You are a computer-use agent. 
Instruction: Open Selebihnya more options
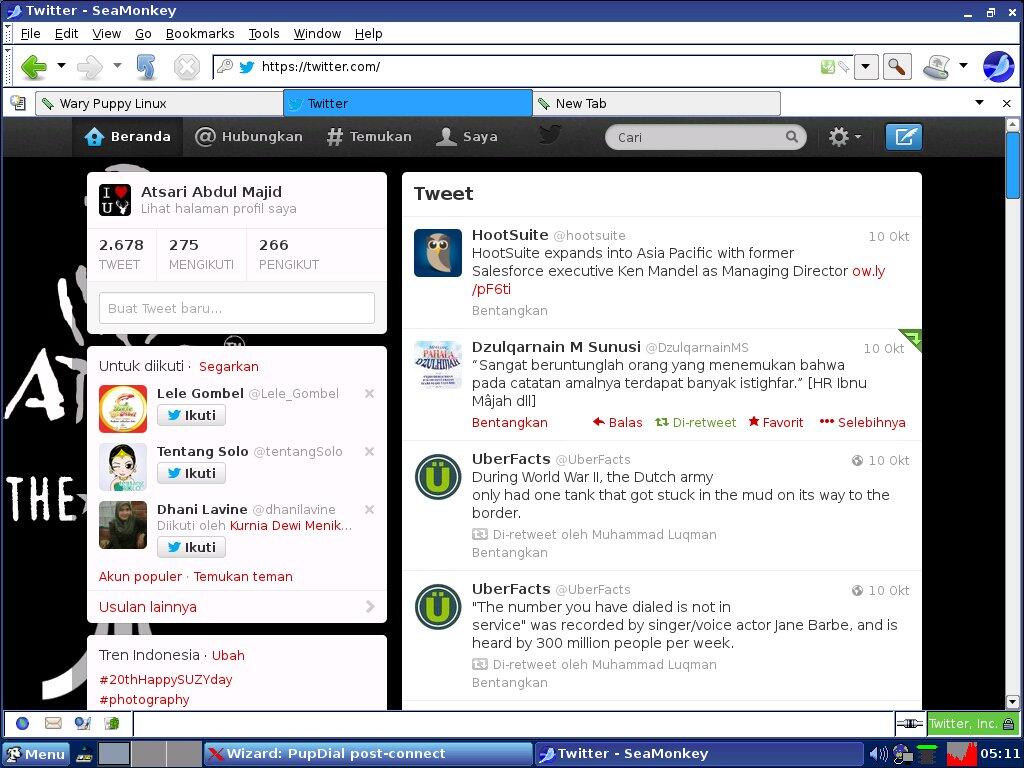pos(863,423)
